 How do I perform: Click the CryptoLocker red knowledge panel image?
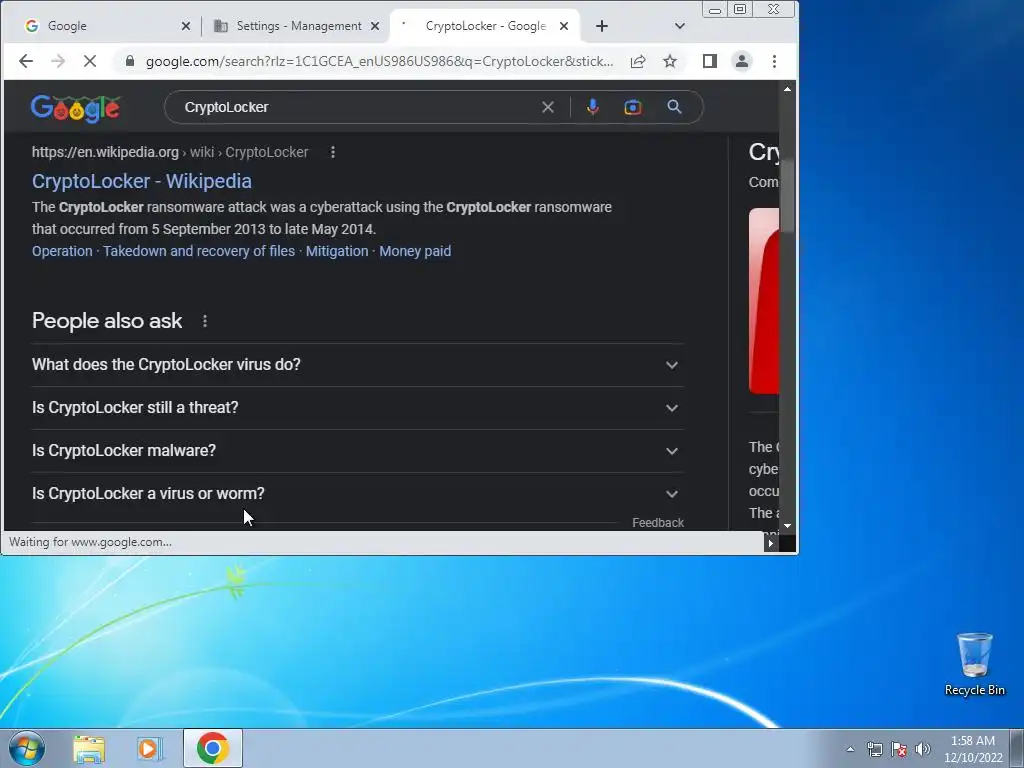[x=763, y=301]
